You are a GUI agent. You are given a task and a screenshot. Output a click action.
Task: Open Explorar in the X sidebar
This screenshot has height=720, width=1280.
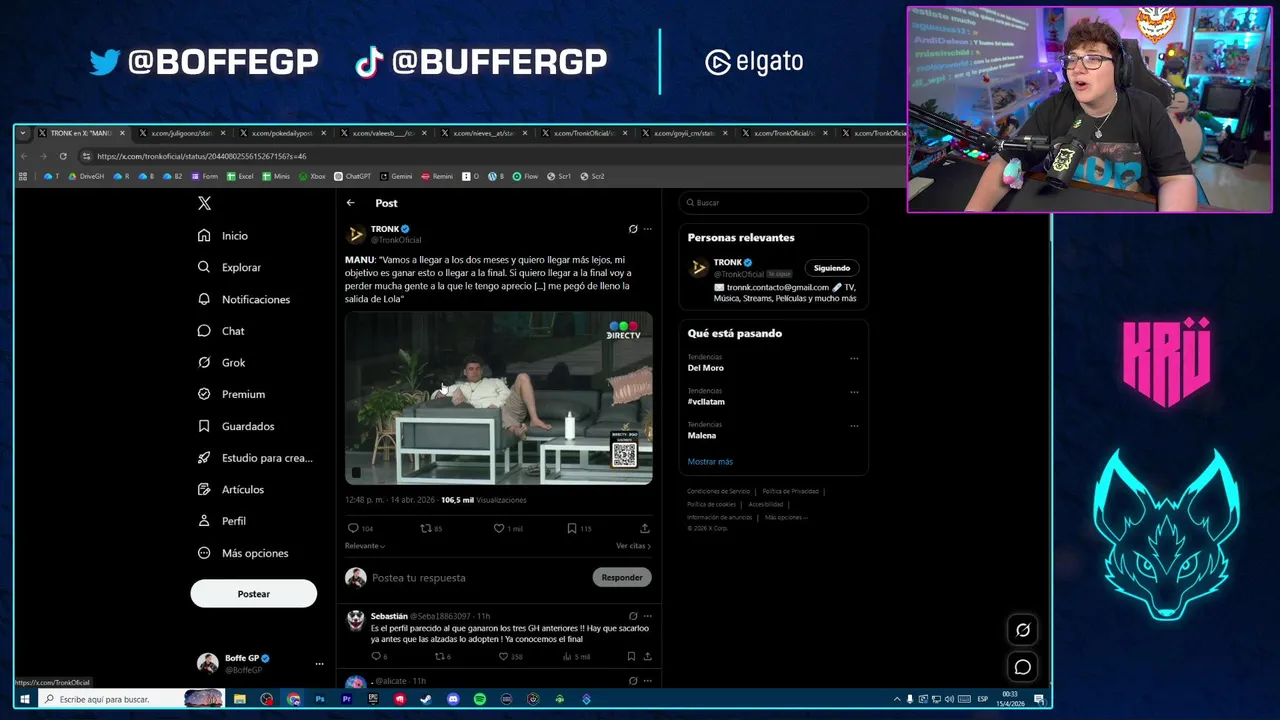coord(229,267)
